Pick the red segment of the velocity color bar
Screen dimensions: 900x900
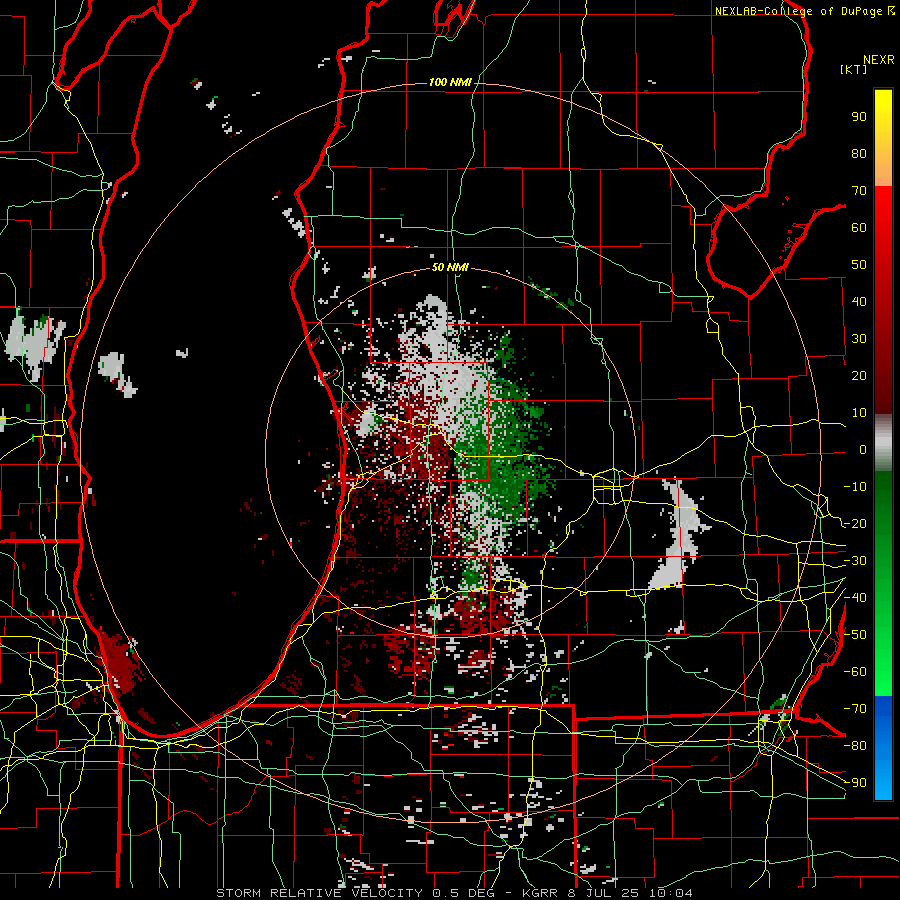coord(883,300)
